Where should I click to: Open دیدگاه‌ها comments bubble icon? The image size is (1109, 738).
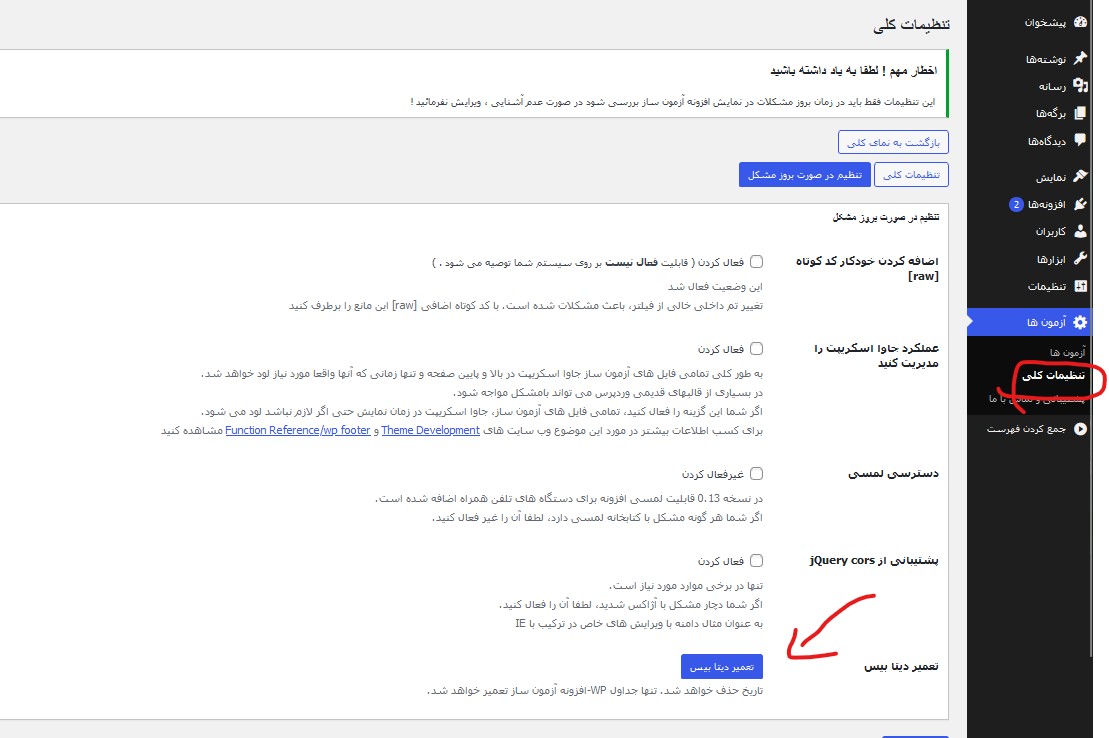[x=1080, y=141]
